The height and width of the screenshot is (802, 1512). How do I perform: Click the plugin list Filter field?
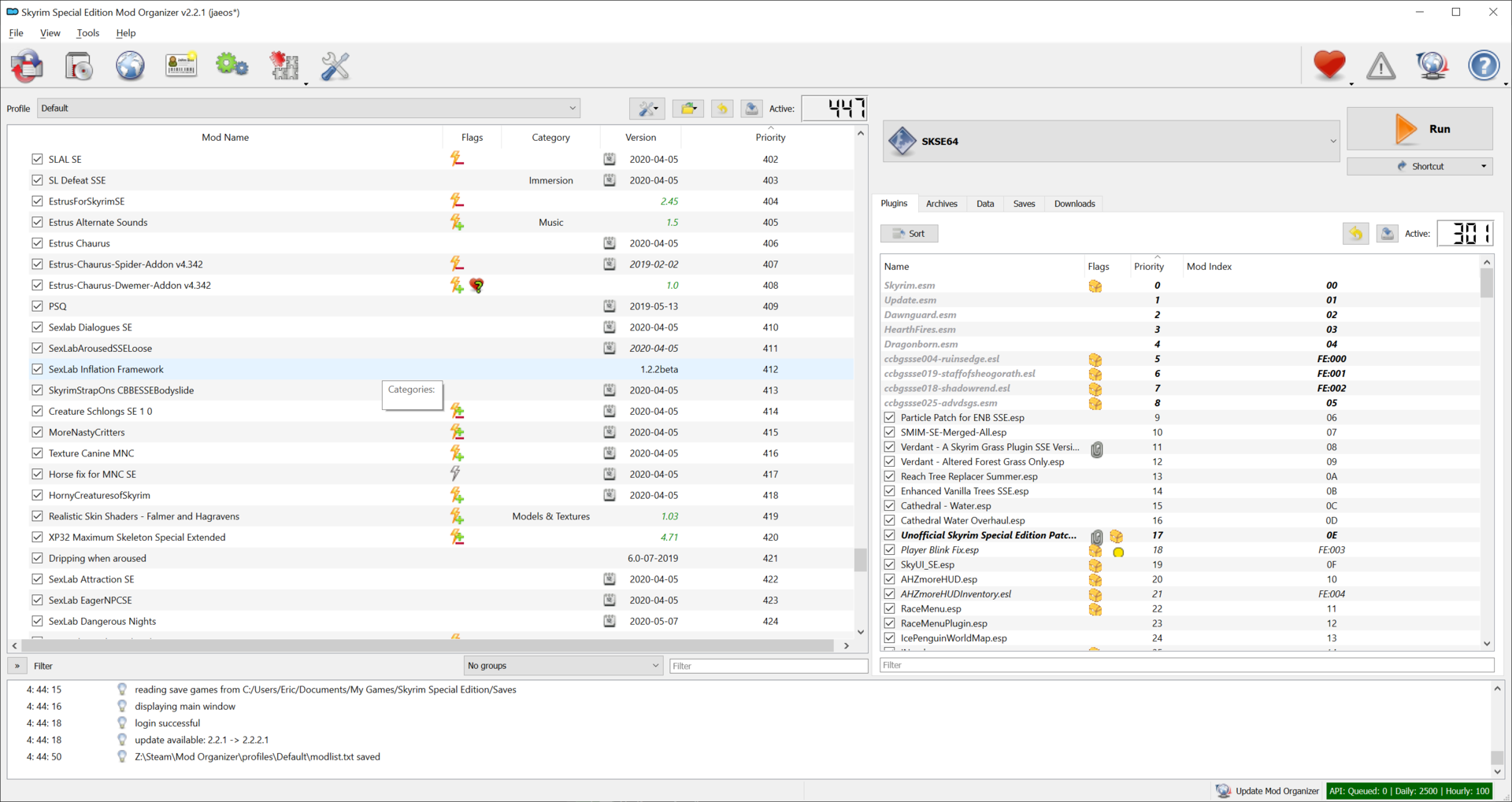click(x=1187, y=665)
